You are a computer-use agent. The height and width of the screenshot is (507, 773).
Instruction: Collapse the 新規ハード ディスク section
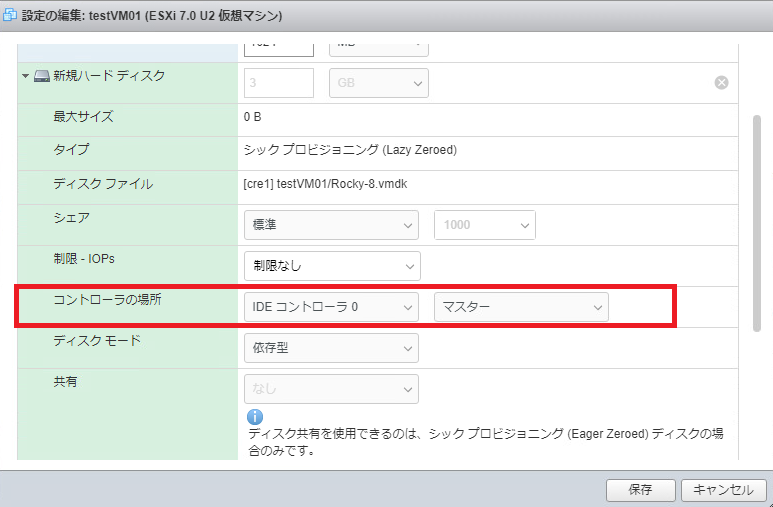point(25,76)
